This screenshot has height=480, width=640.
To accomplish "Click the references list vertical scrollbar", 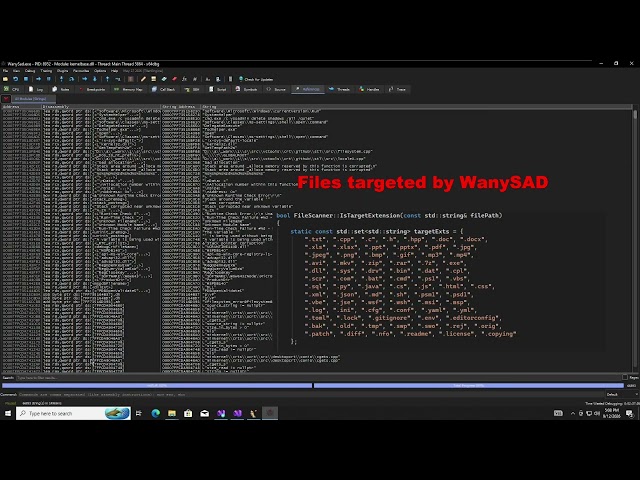I will coord(635,239).
